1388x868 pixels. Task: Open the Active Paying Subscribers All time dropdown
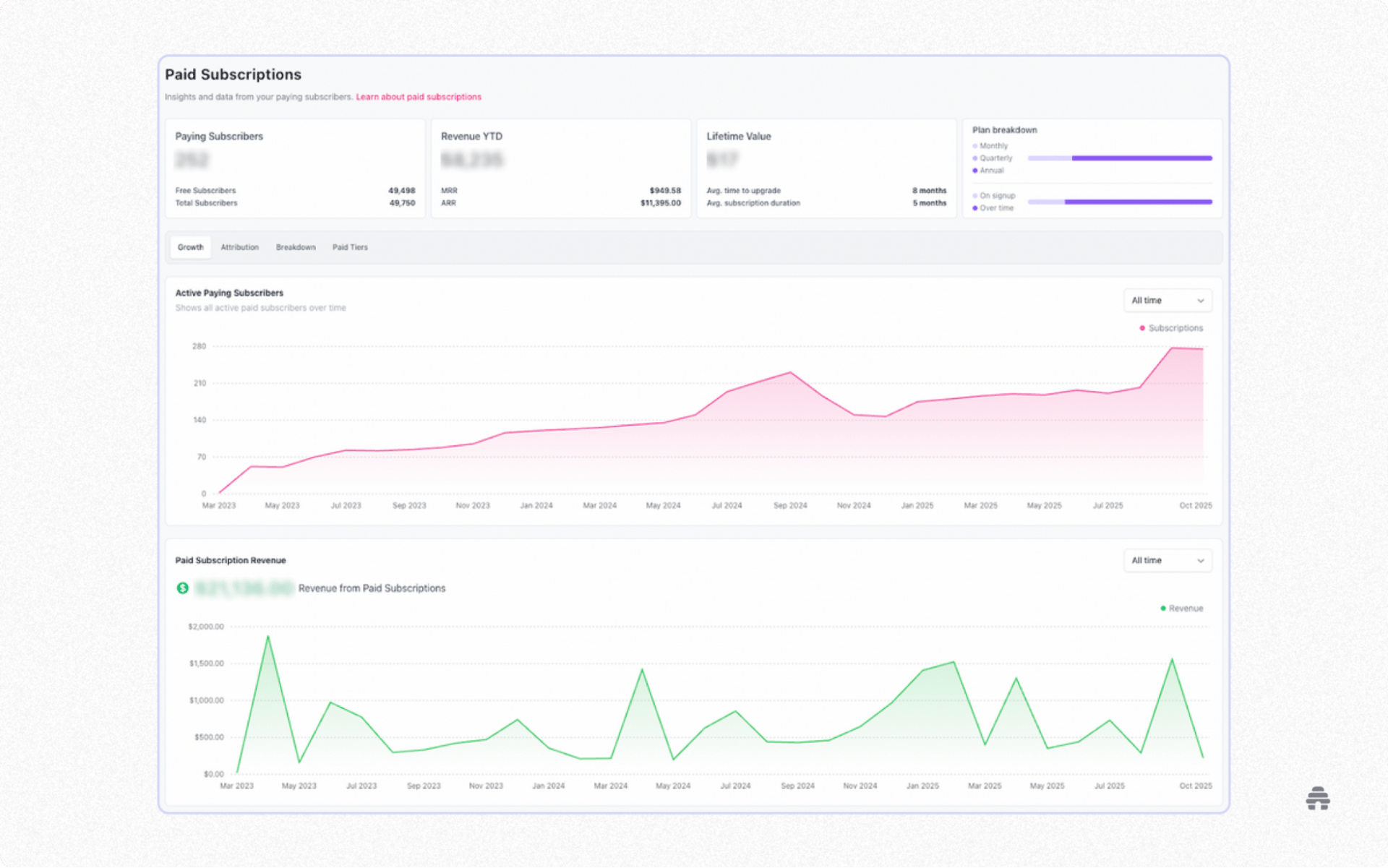pos(1167,301)
